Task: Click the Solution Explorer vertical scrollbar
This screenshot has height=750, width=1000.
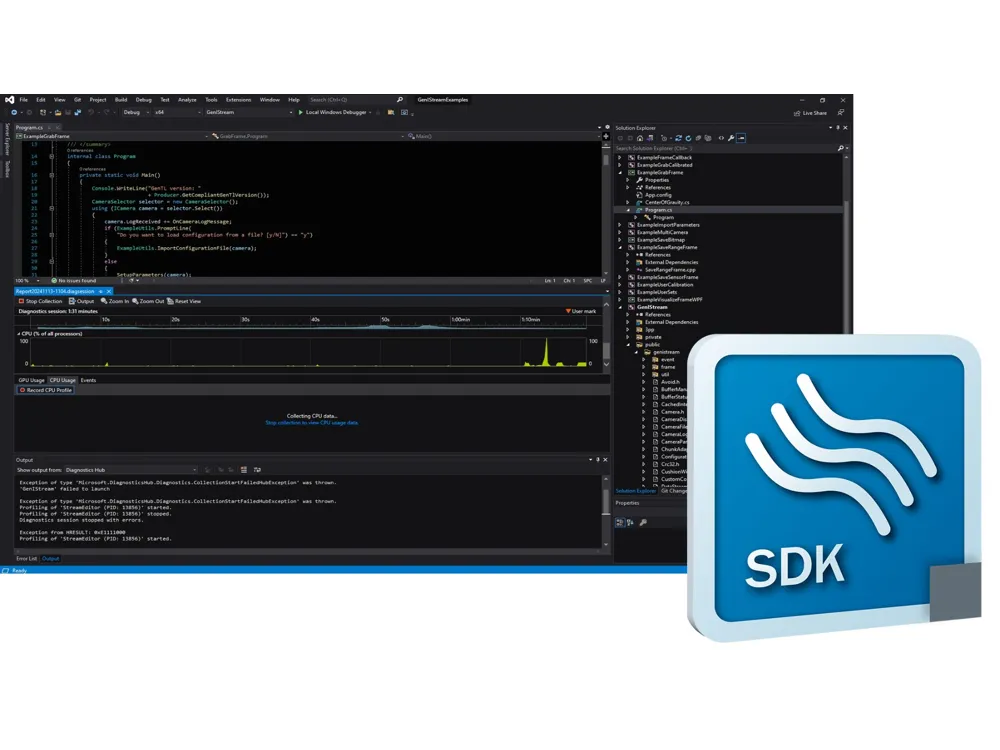Action: tap(846, 242)
